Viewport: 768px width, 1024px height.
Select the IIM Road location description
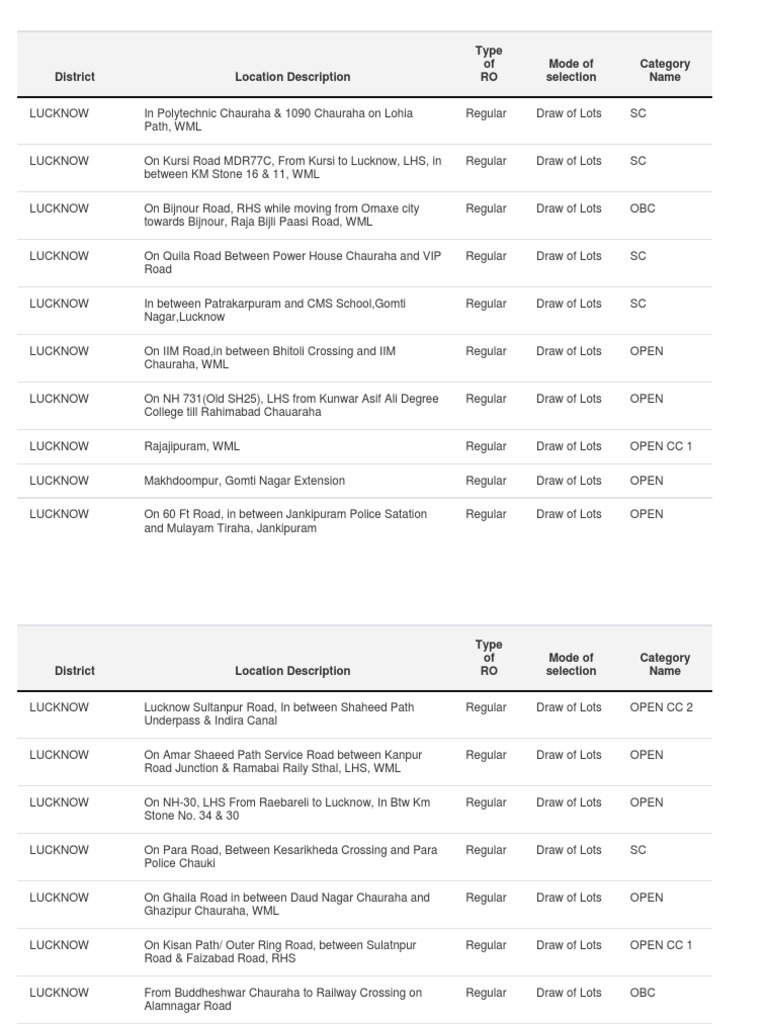pos(270,358)
